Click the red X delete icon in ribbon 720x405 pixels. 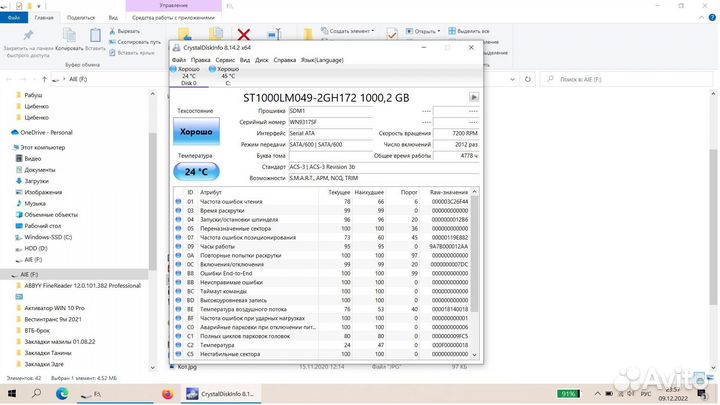(244, 34)
